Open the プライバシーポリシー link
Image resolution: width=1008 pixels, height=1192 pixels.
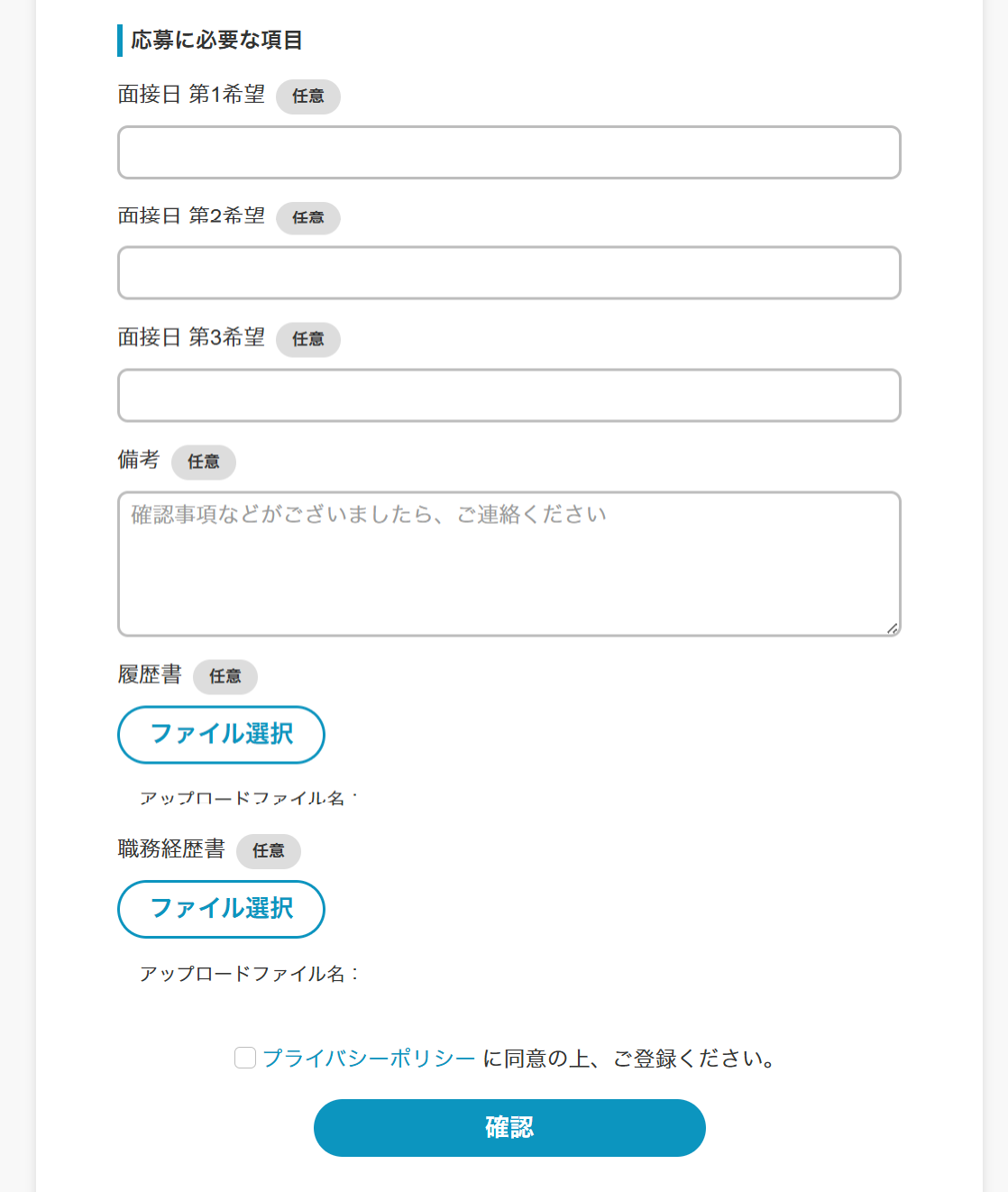(369, 1059)
